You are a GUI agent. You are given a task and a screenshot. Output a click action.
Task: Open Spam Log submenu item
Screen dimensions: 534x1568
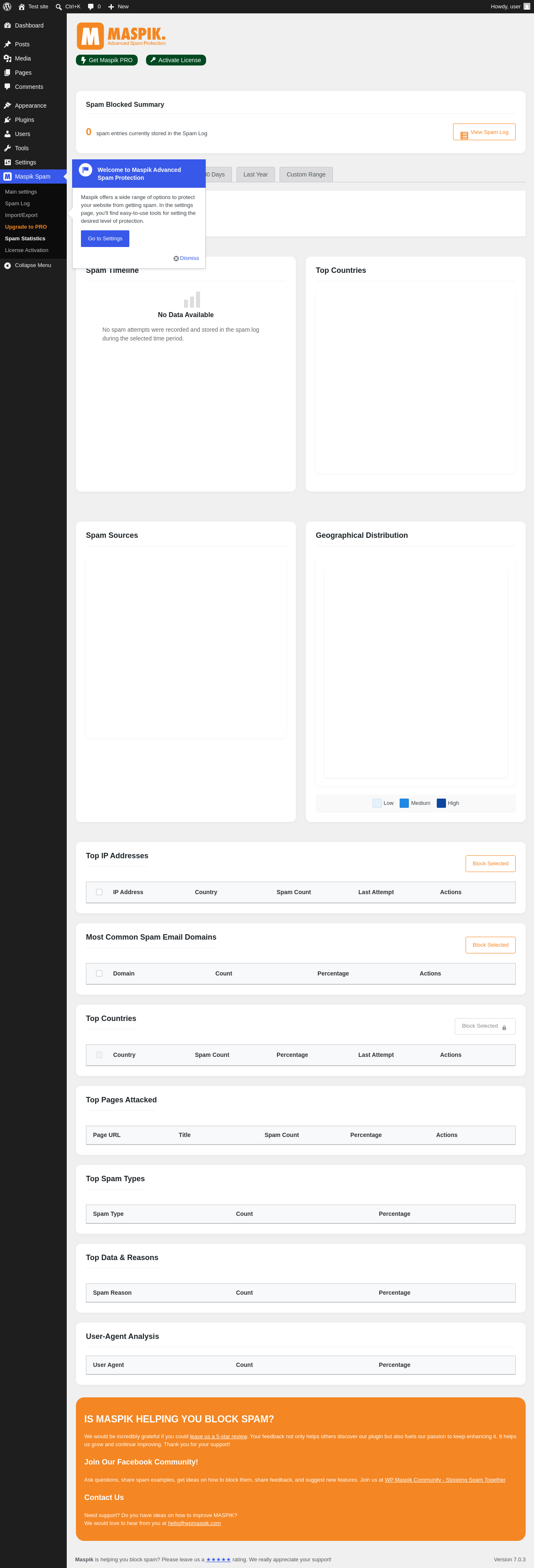(x=17, y=203)
